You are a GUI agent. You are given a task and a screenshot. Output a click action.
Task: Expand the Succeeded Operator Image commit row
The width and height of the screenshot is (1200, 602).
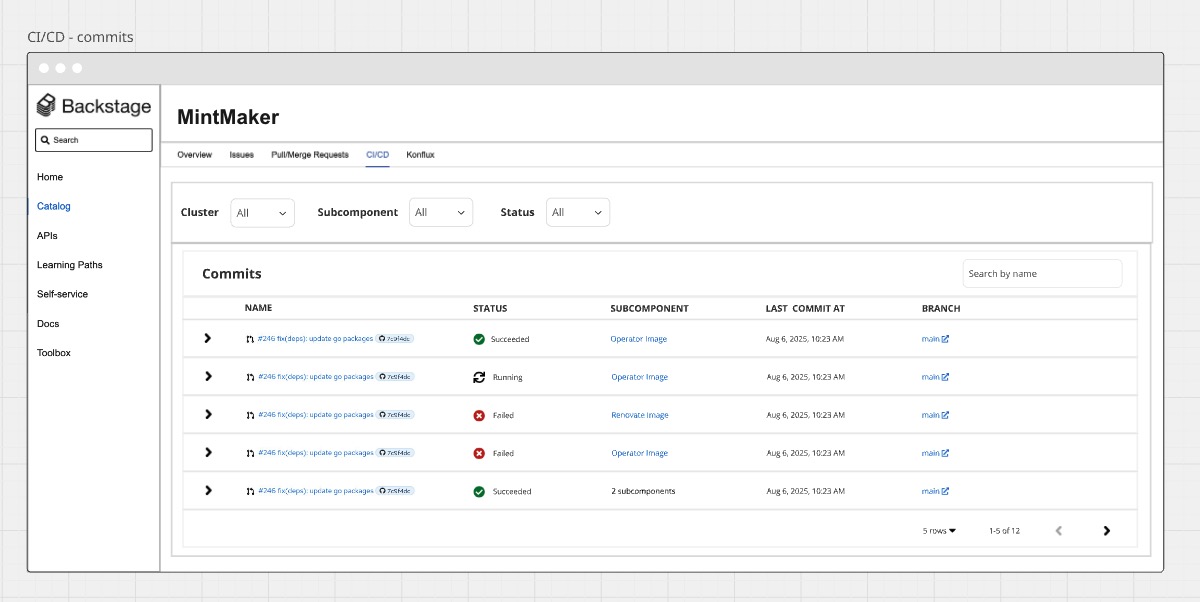click(x=208, y=338)
